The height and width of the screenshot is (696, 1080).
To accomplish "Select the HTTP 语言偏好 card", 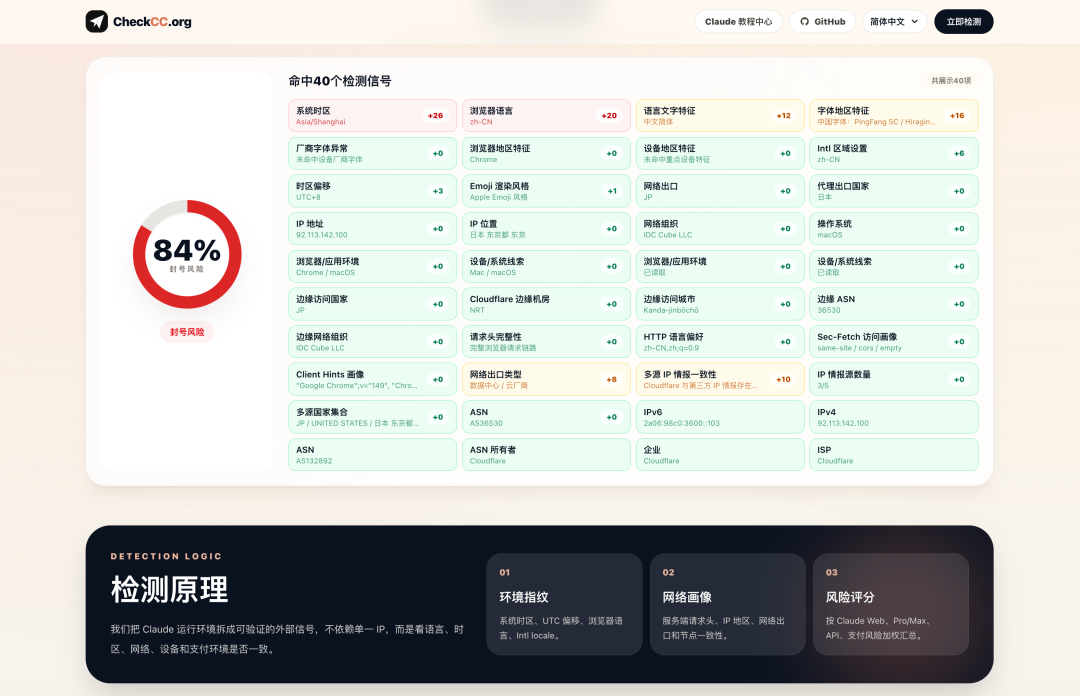I will [x=720, y=342].
